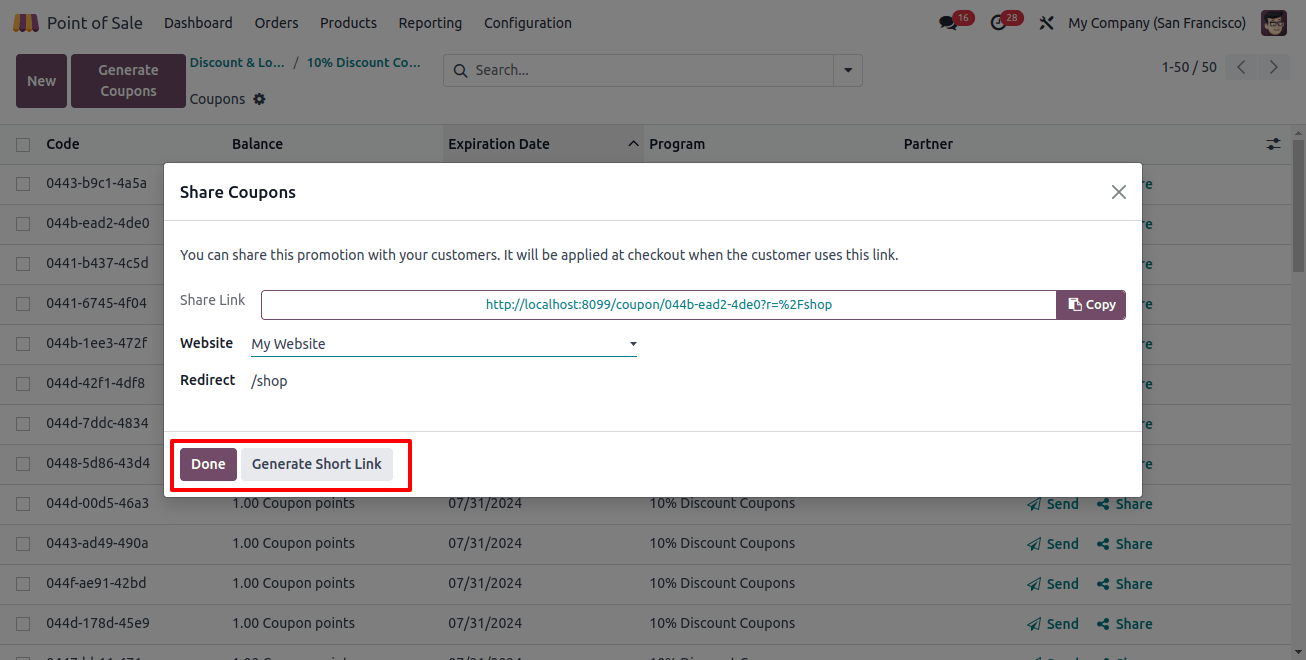Copy the share link
The width and height of the screenshot is (1306, 660).
pos(1091,305)
